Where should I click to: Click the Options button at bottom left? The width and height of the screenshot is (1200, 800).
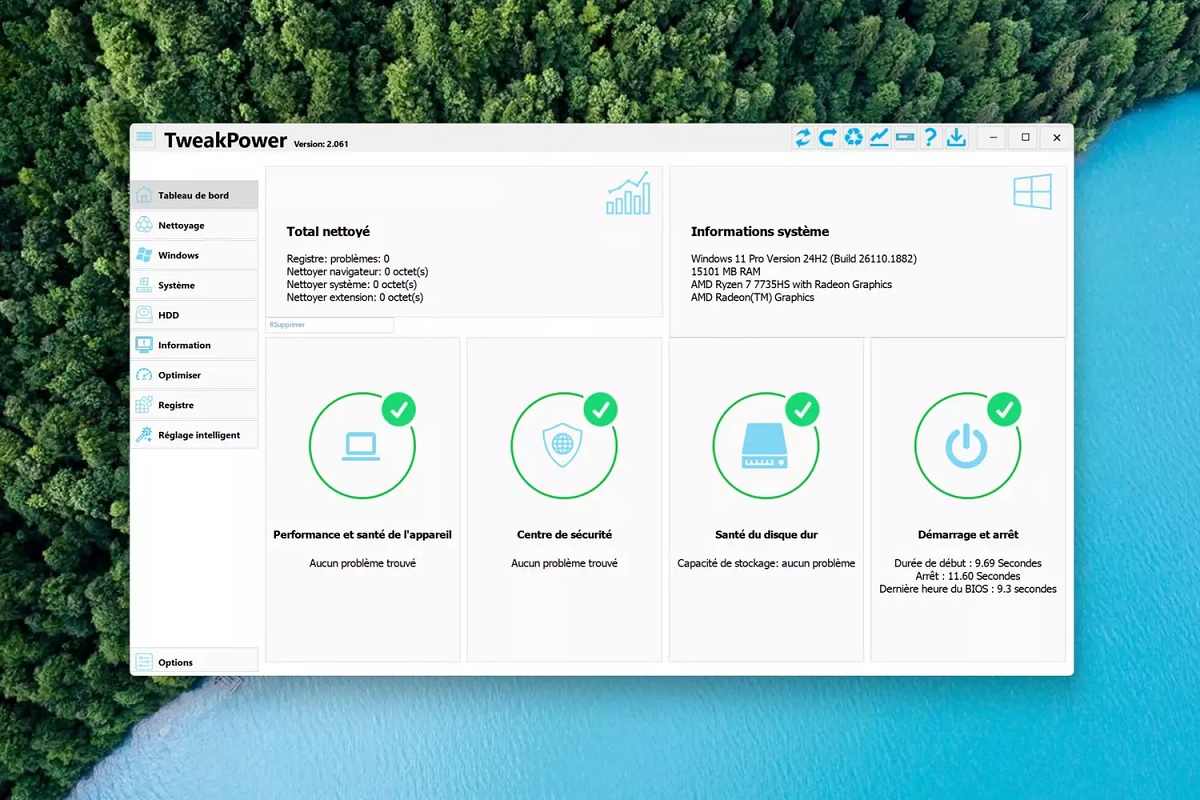click(x=194, y=661)
